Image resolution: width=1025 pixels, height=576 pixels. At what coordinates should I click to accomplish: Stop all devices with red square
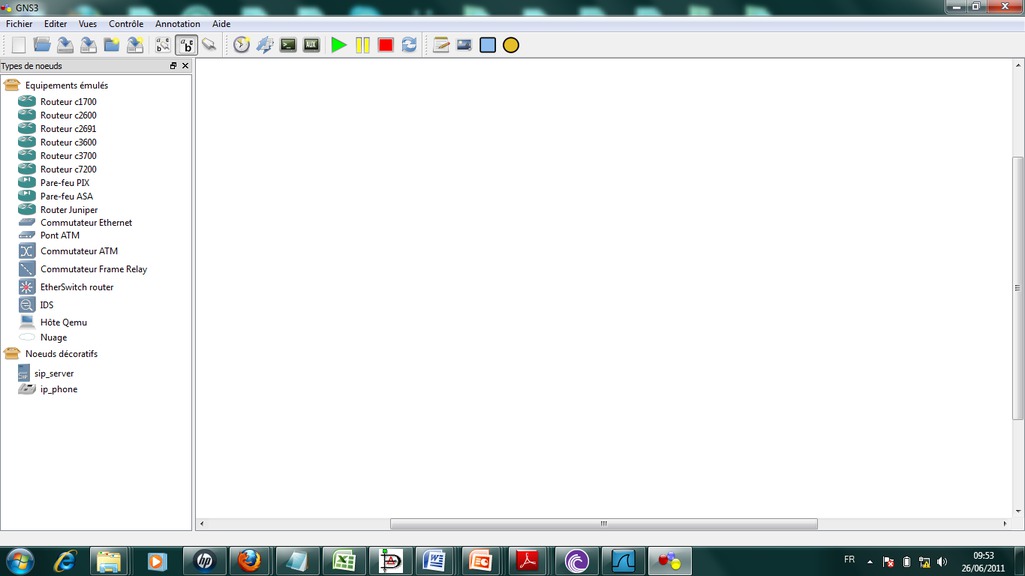tap(386, 45)
